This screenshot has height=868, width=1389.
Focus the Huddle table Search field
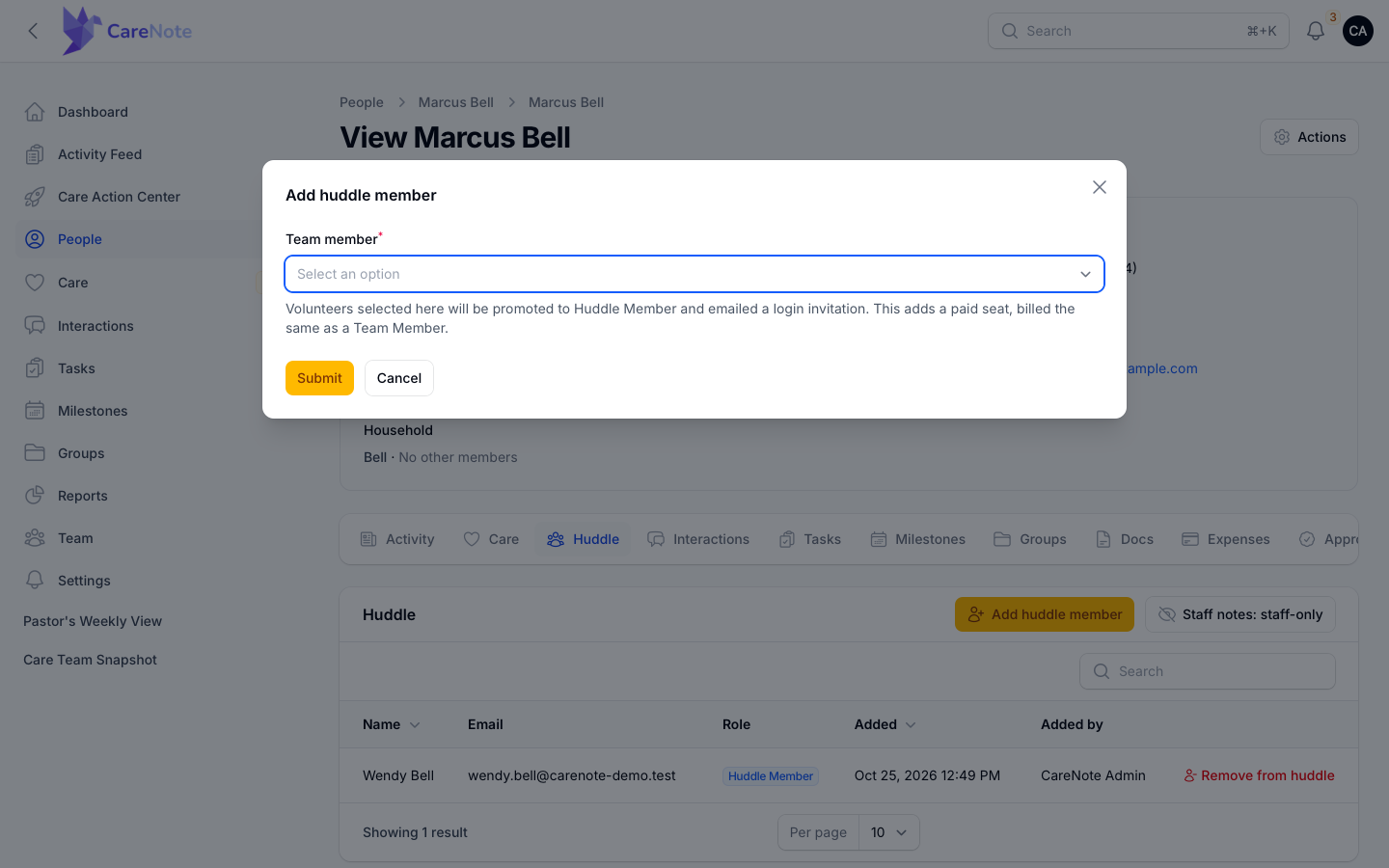click(1208, 671)
